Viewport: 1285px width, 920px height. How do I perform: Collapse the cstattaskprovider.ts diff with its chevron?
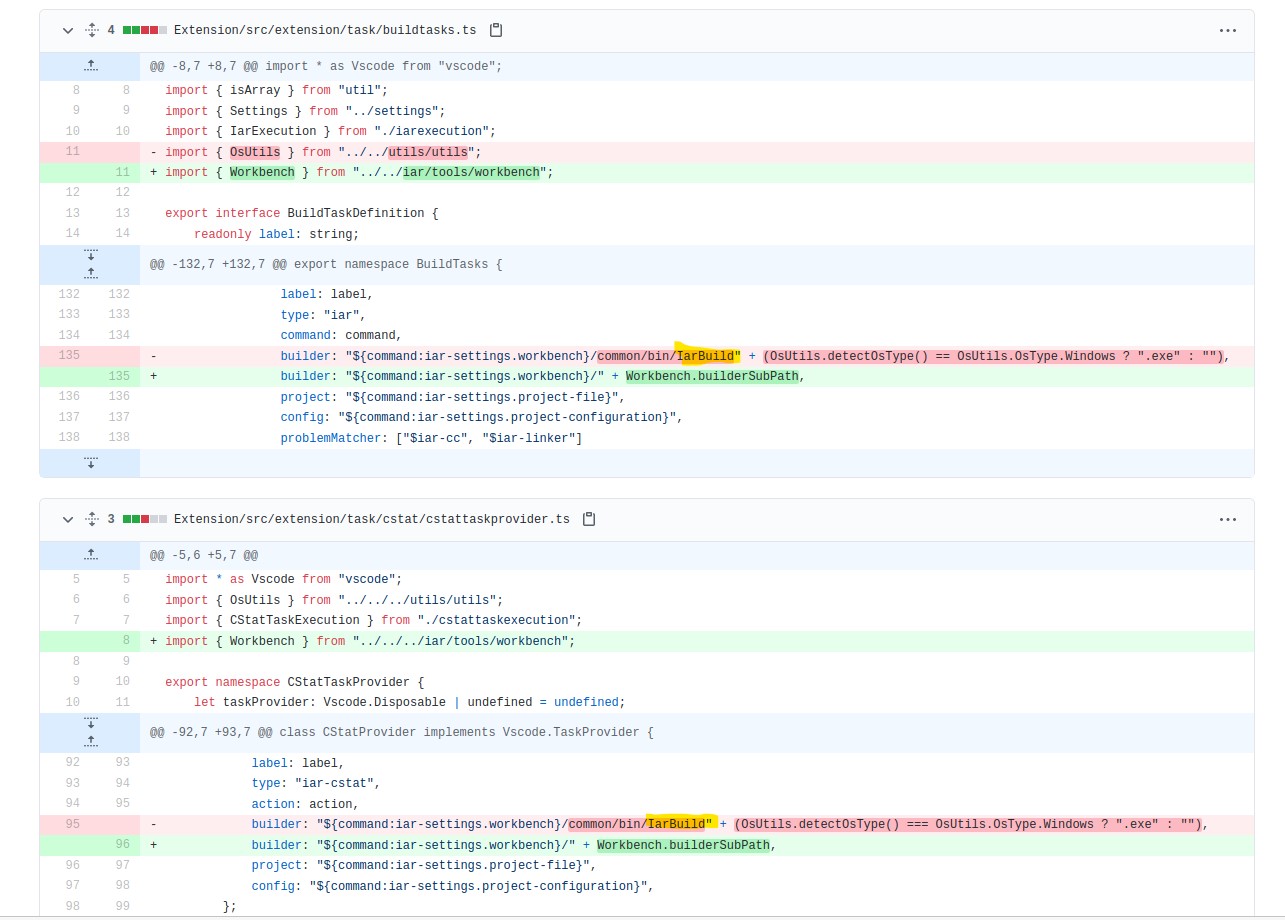coord(68,519)
